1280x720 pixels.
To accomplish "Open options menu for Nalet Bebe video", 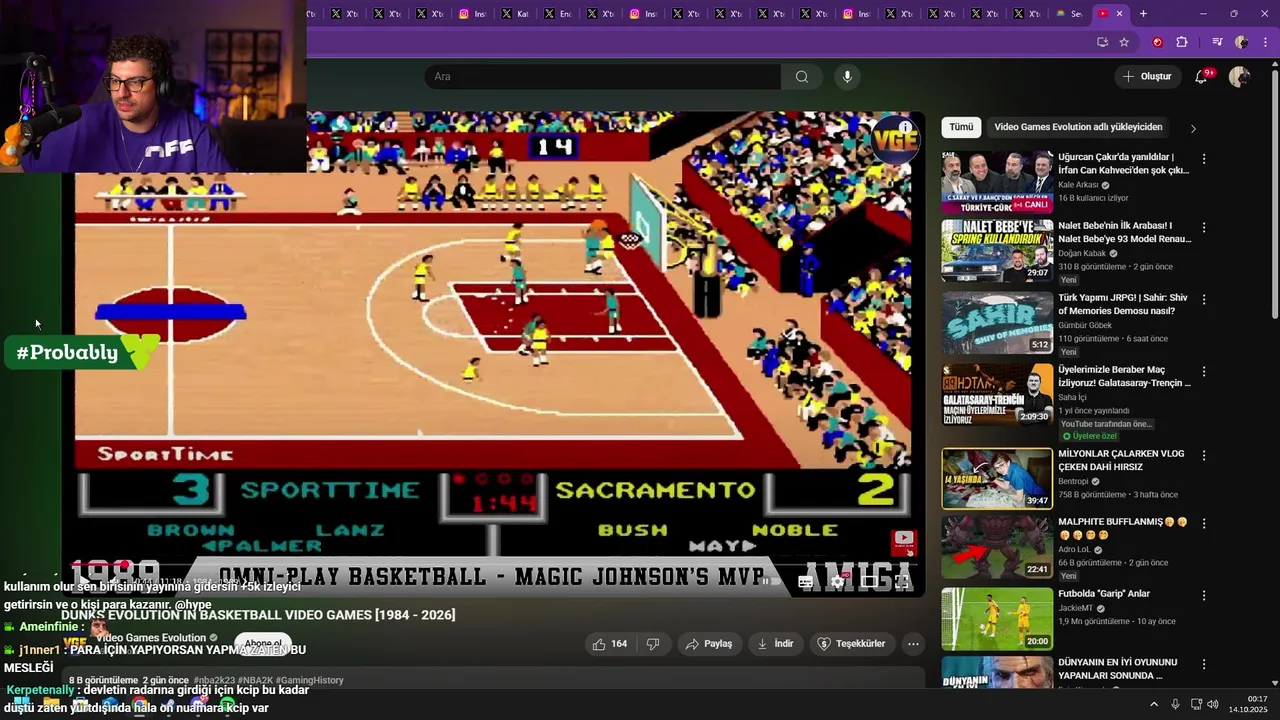I will pos(1204,227).
